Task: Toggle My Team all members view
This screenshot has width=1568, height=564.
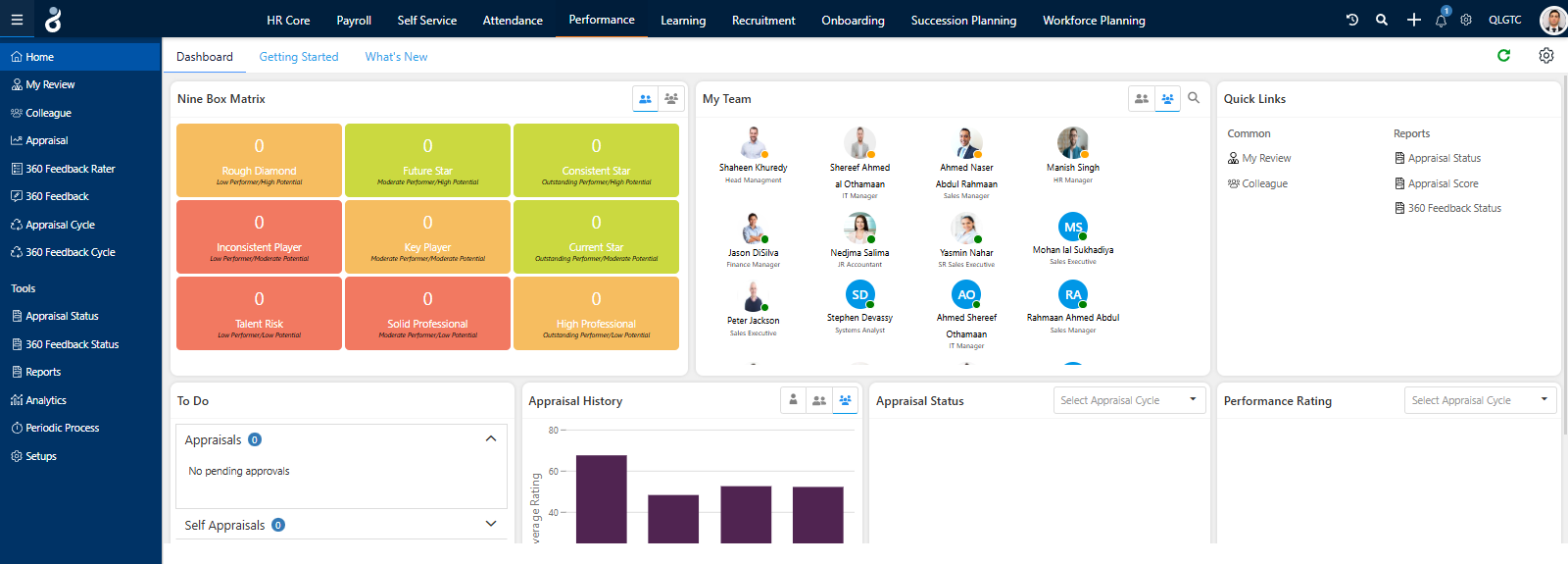Action: point(1167,98)
